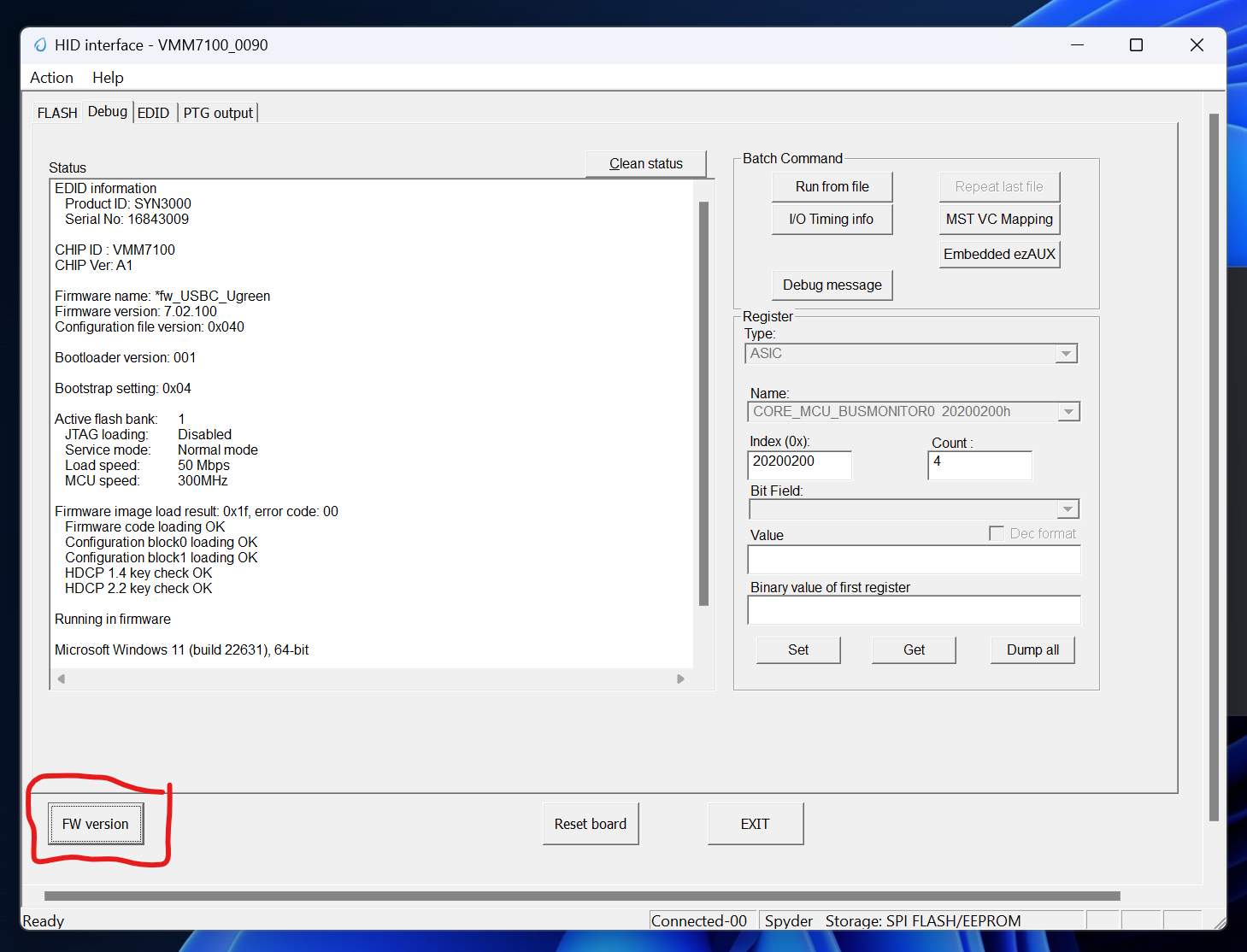The width and height of the screenshot is (1247, 952).
Task: Click status log left scroll arrow
Action: click(61, 679)
